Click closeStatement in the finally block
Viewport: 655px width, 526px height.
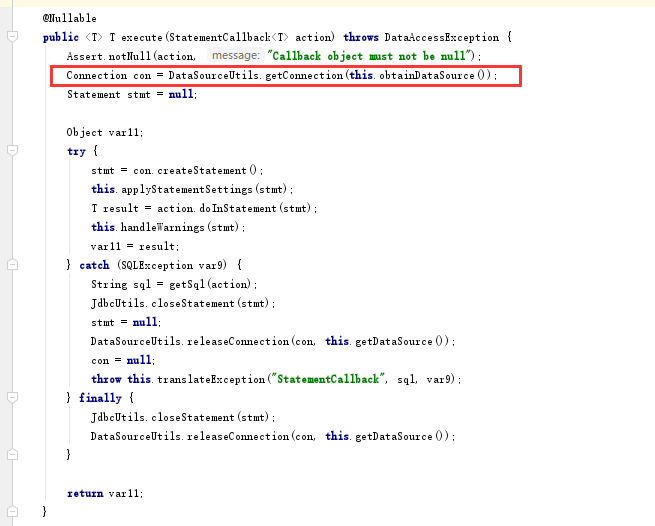tap(193, 417)
